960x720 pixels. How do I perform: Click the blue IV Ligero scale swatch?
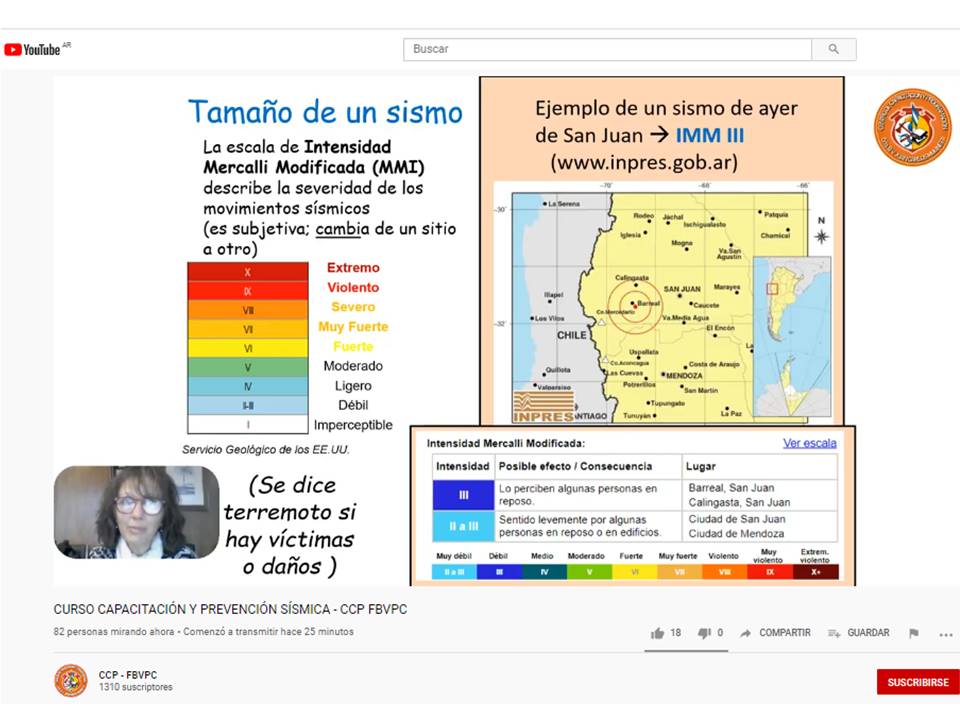coord(247,386)
